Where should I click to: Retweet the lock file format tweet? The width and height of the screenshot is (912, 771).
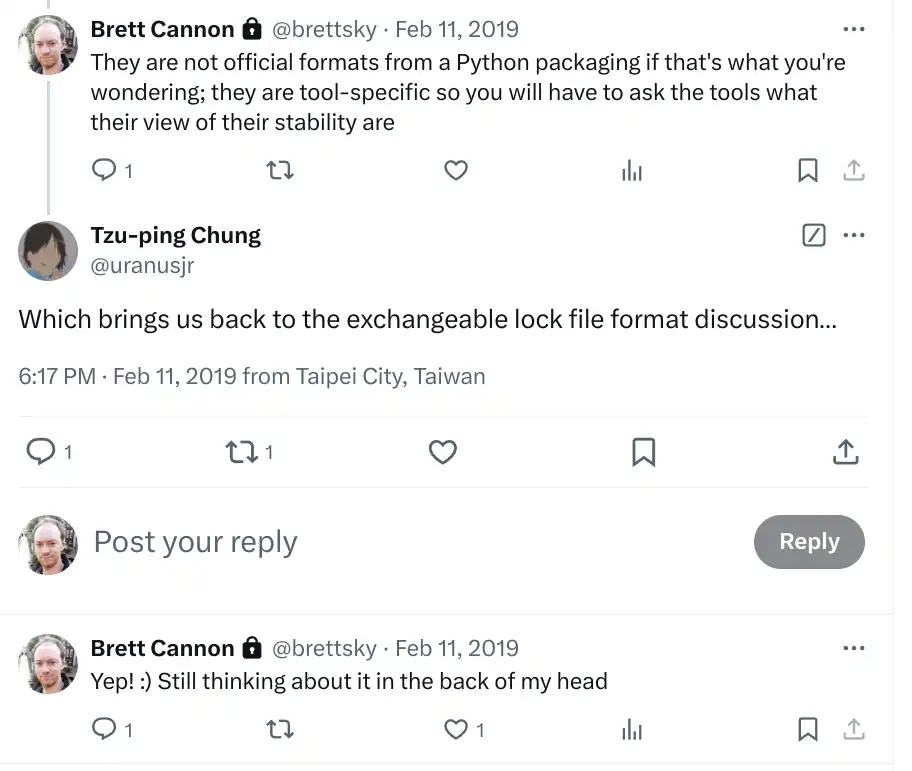pyautogui.click(x=242, y=453)
